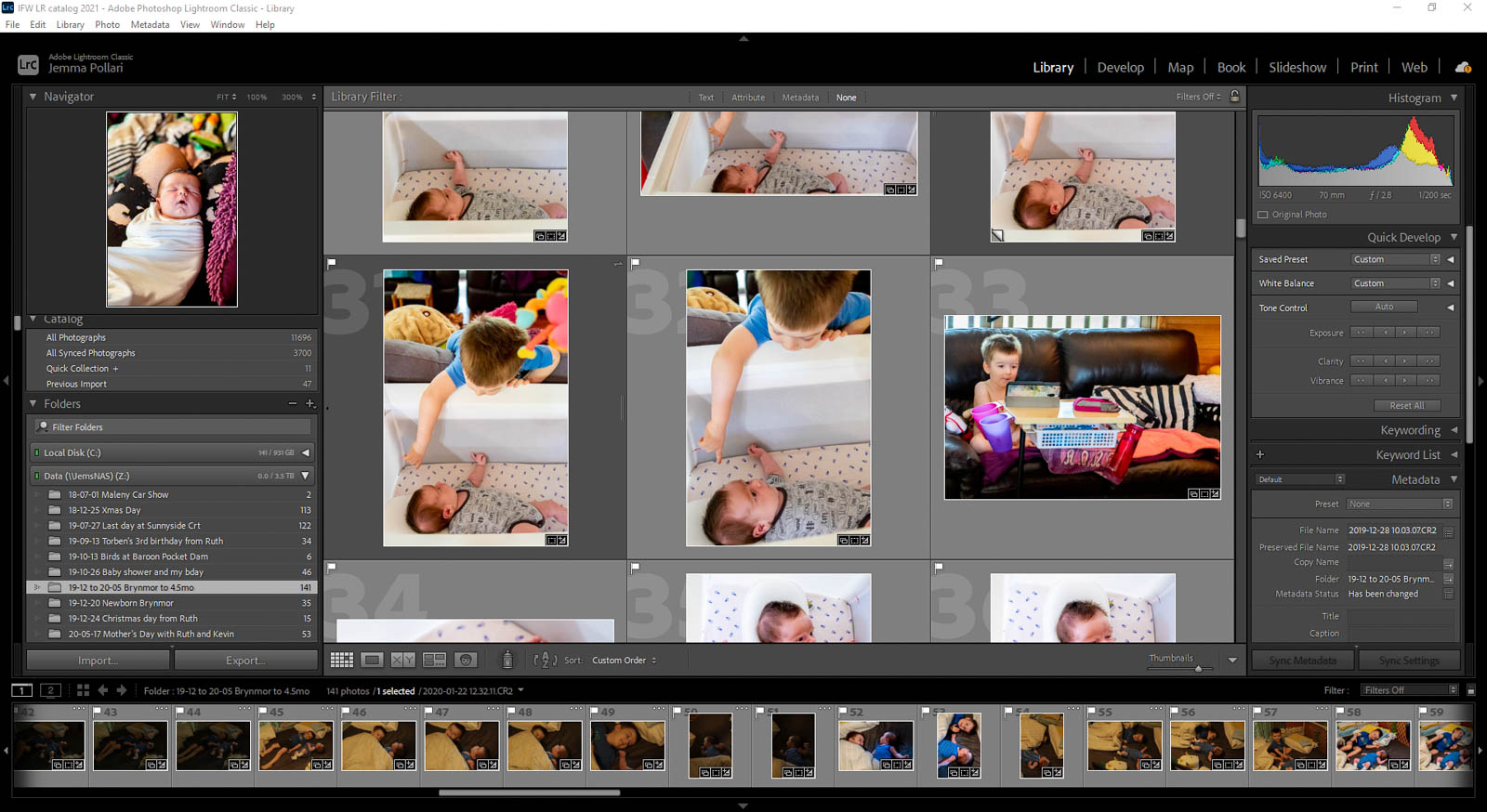The height and width of the screenshot is (812, 1487).
Task: Toggle the filmstrip filter switch
Action: tap(1470, 690)
